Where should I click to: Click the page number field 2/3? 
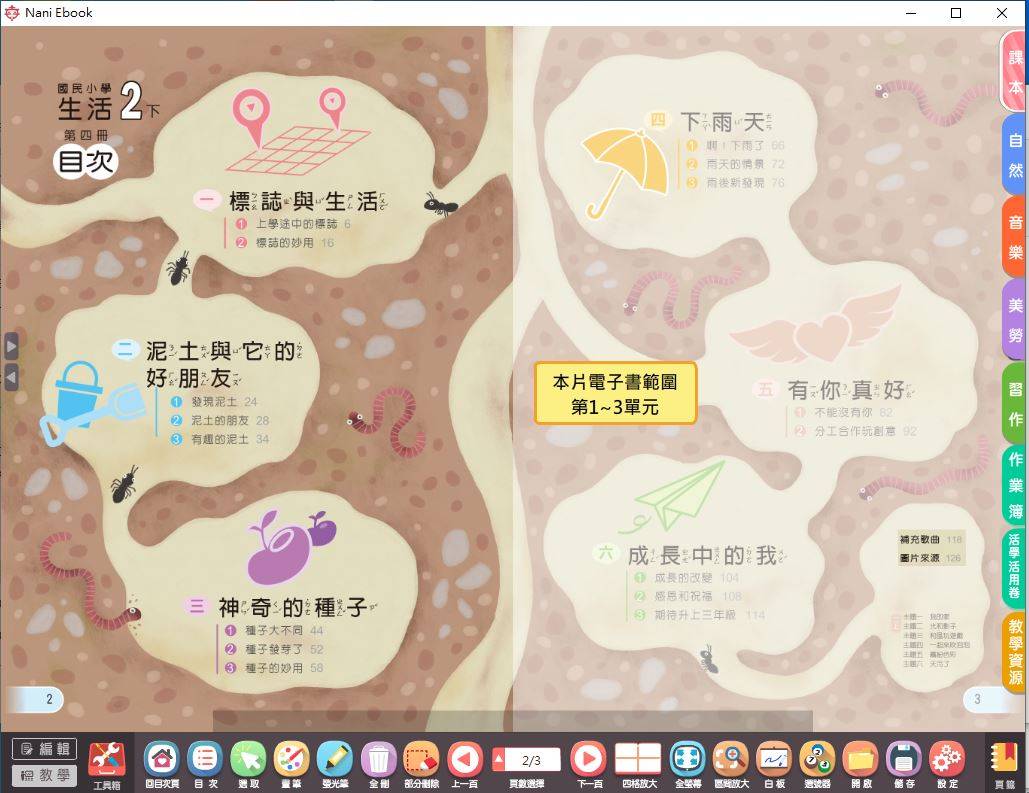tap(532, 760)
